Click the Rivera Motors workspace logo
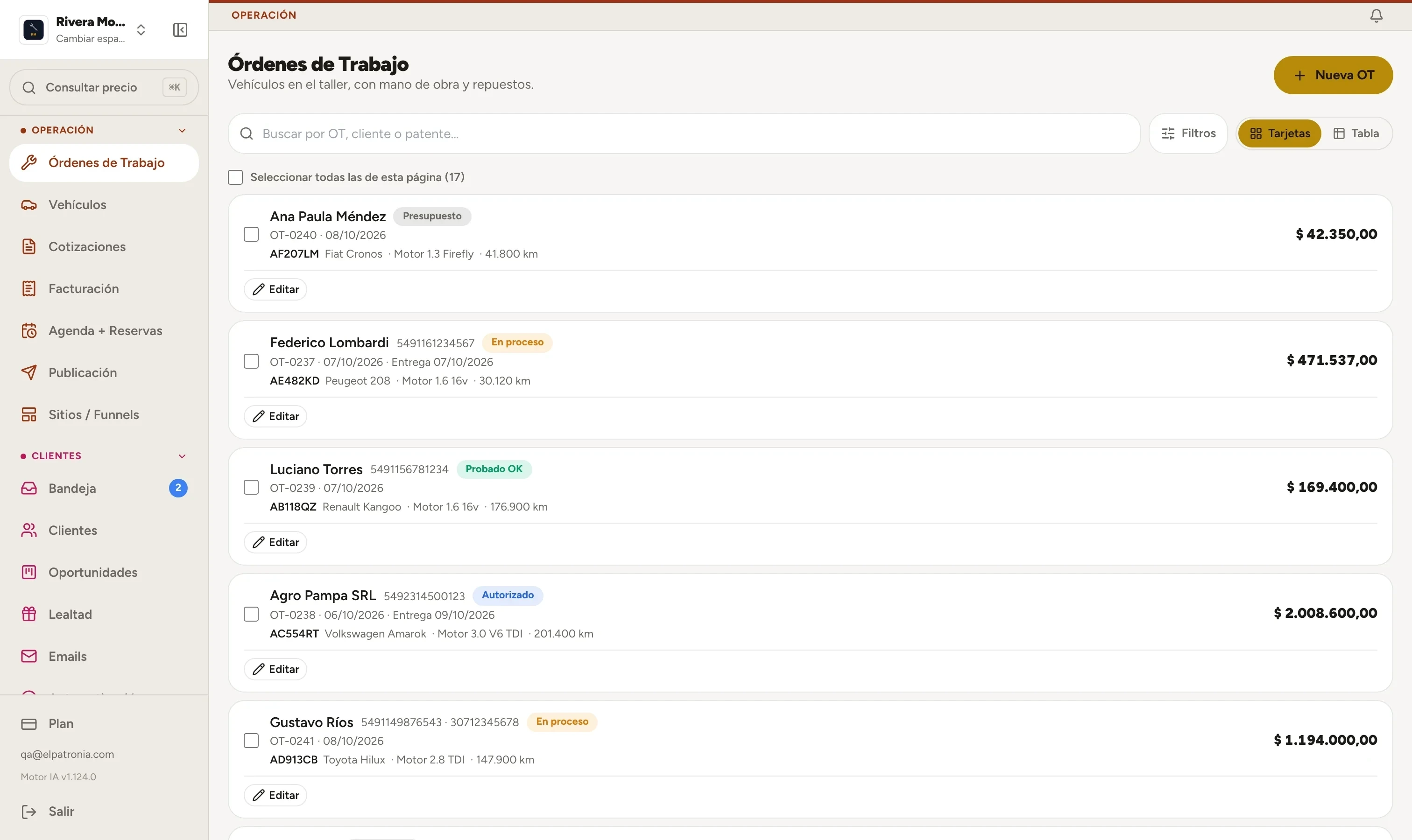Image resolution: width=1412 pixels, height=840 pixels. (x=34, y=29)
